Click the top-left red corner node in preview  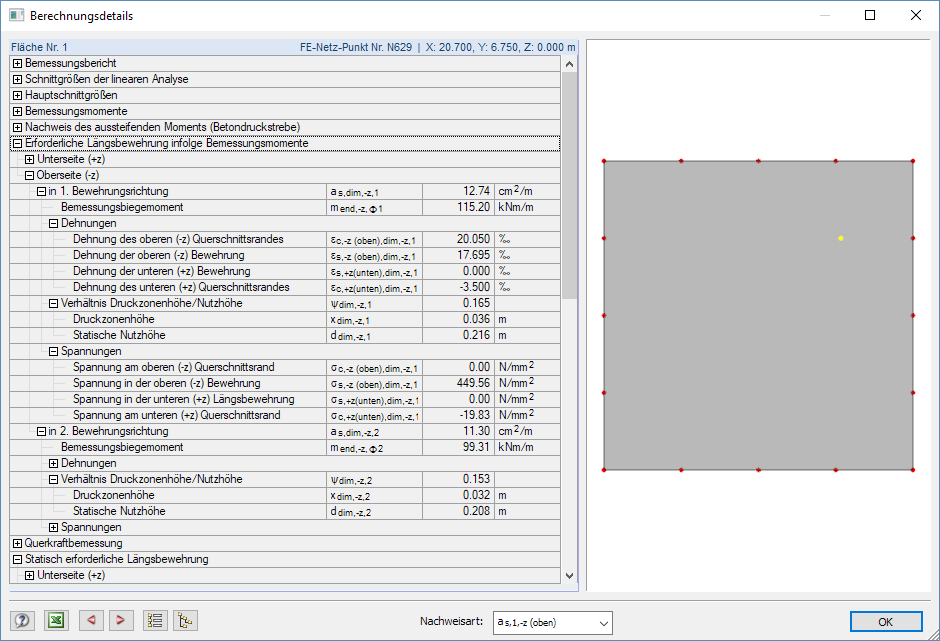coord(604,161)
